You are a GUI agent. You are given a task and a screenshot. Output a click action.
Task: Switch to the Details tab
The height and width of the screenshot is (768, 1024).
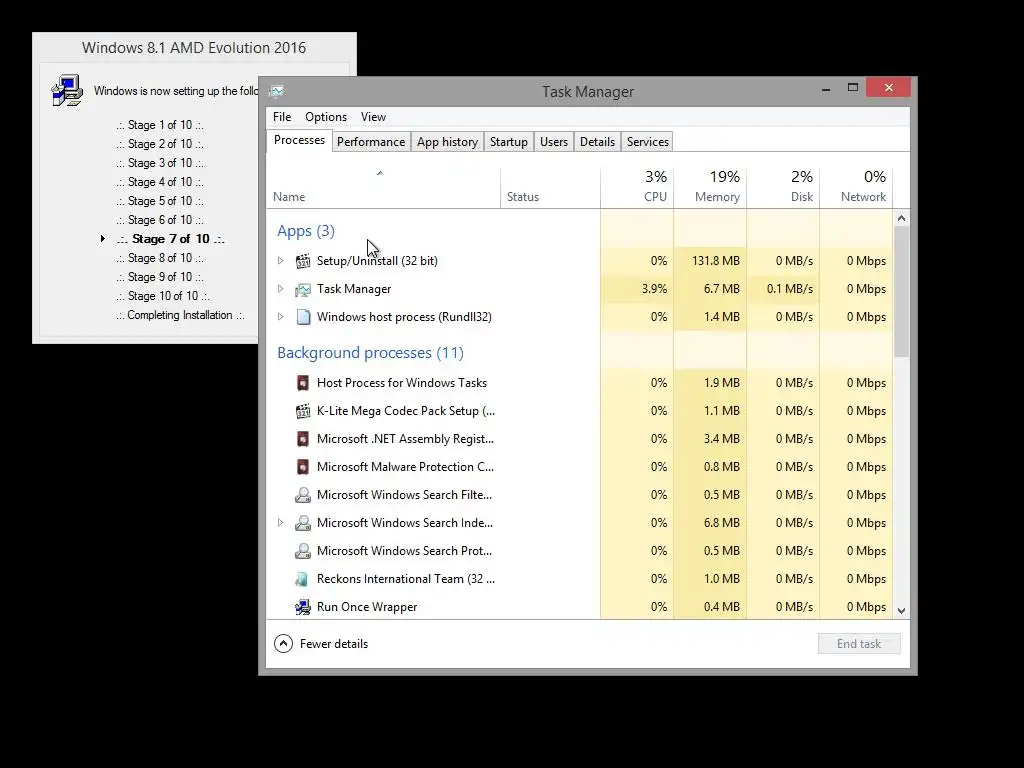(598, 142)
